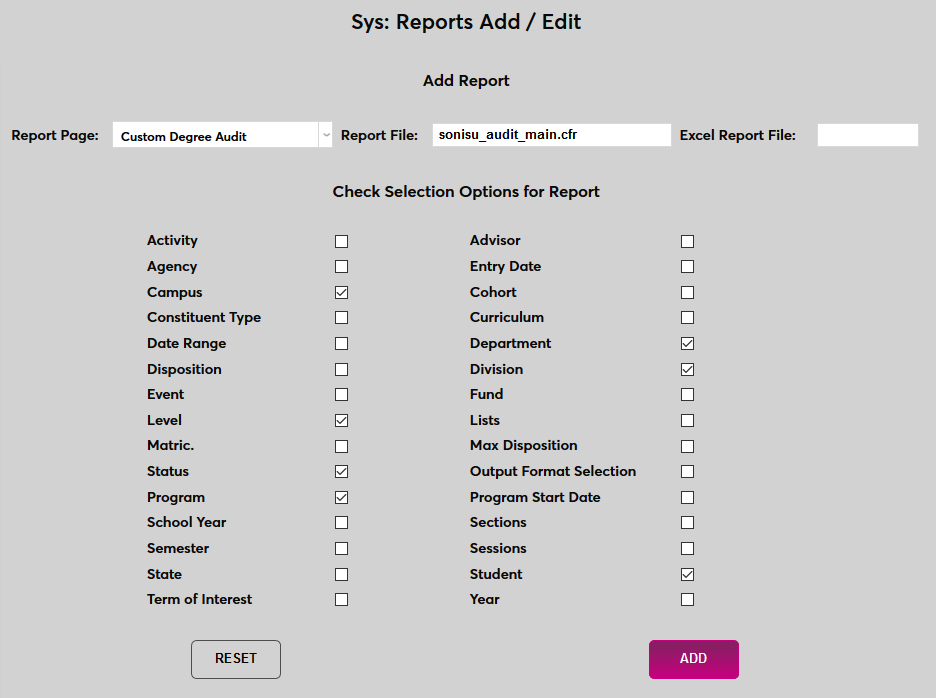Viewport: 936px width, 698px height.
Task: Check the Cohort option
Action: tap(687, 292)
